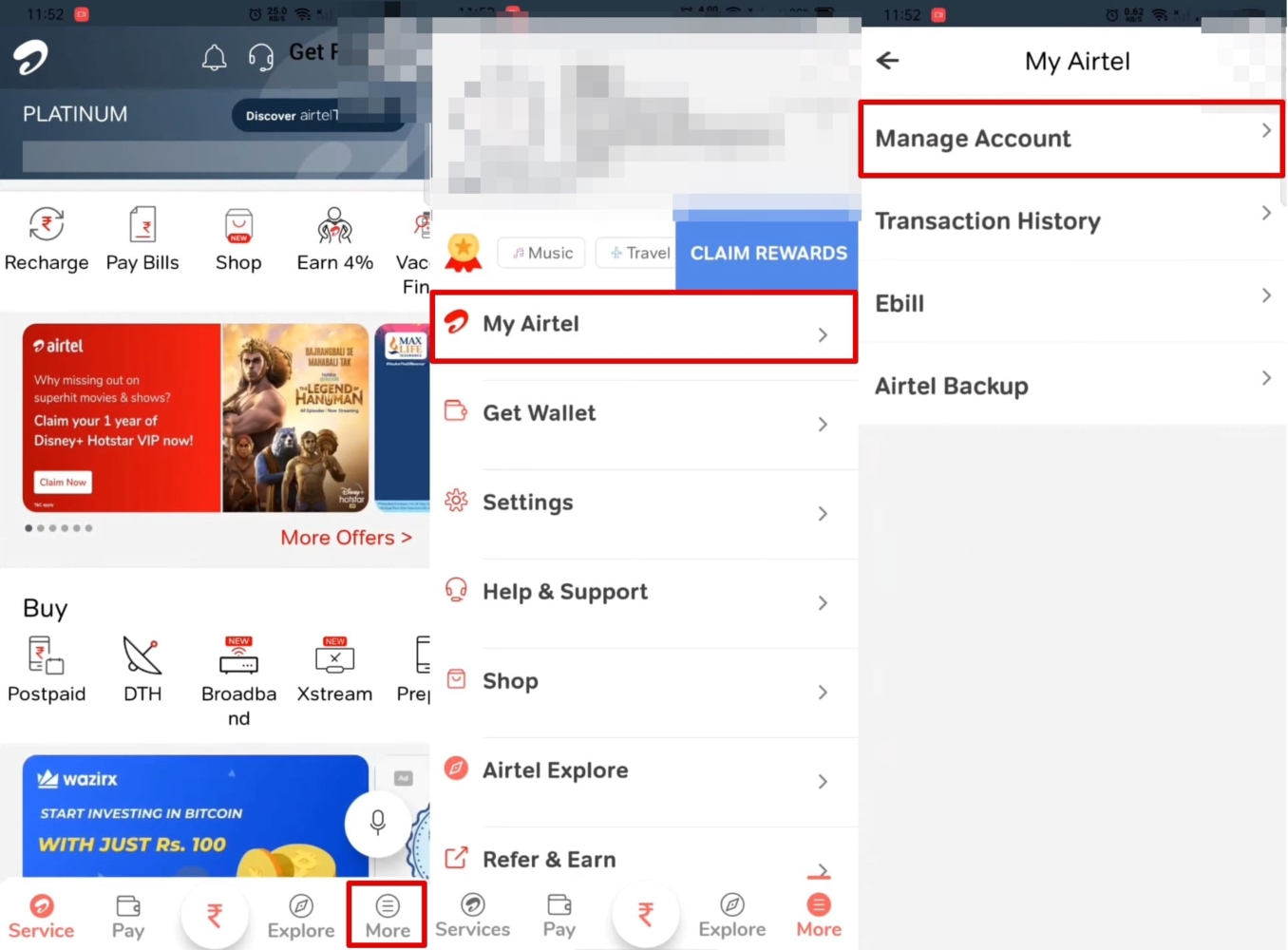Open the Earn 4% feature icon
The height and width of the screenshot is (950, 1288).
pyautogui.click(x=333, y=226)
